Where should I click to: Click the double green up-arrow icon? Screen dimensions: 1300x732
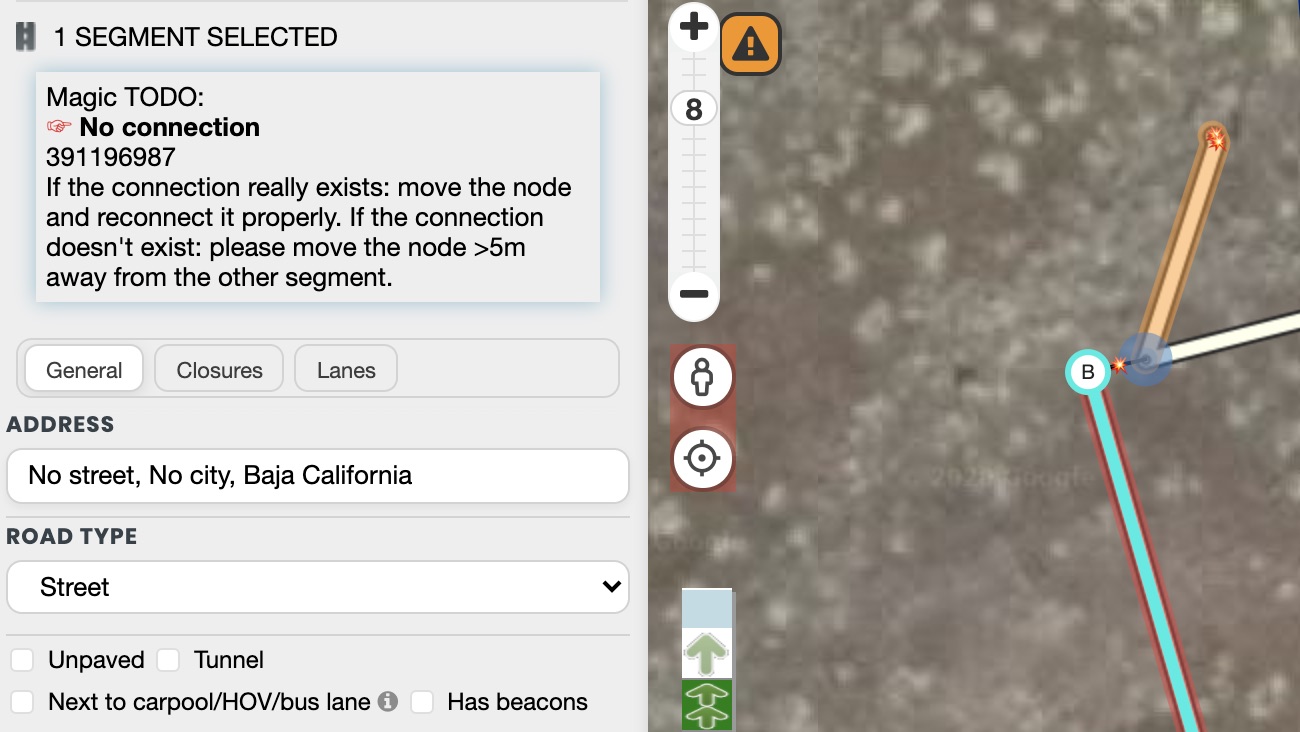click(707, 704)
